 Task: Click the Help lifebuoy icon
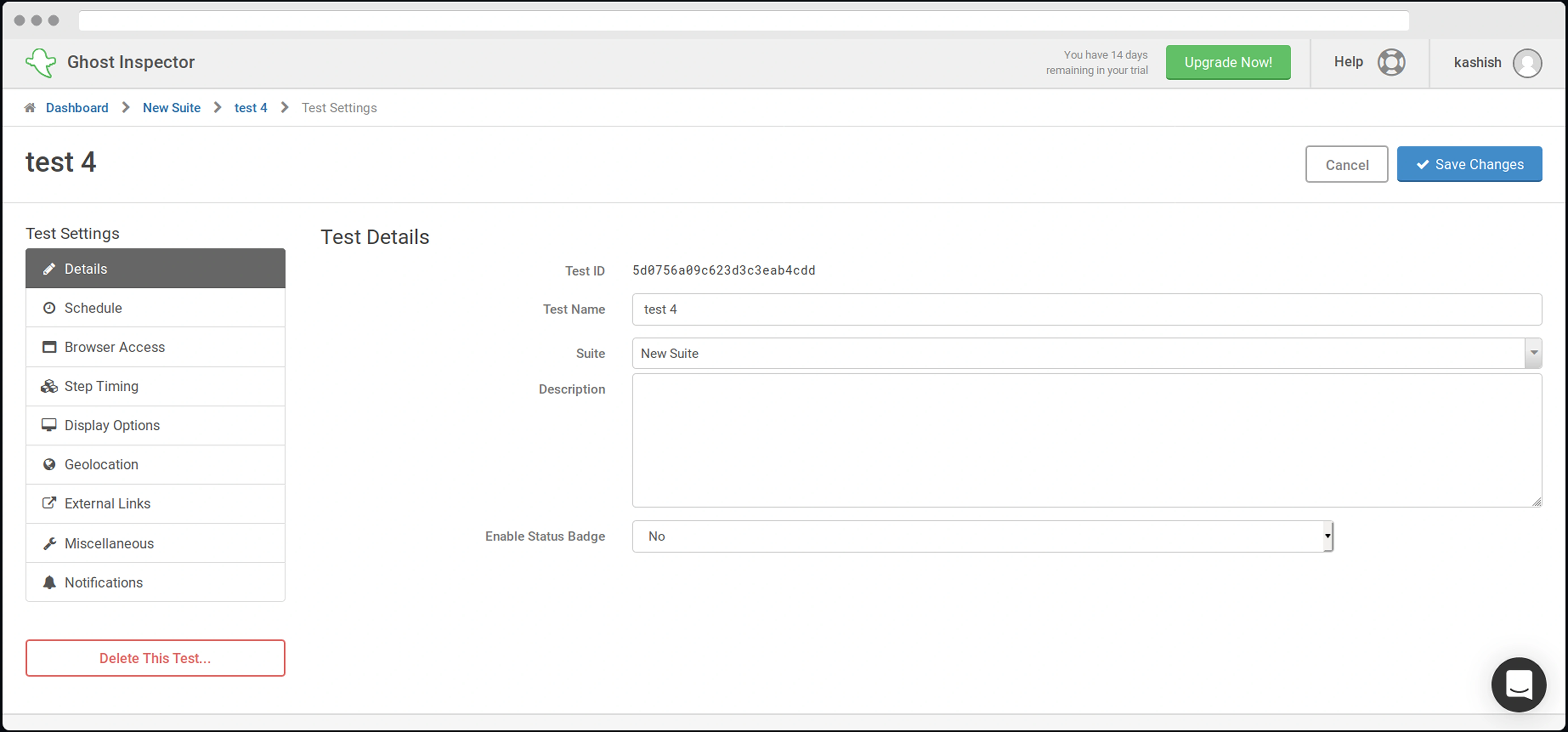coord(1391,62)
